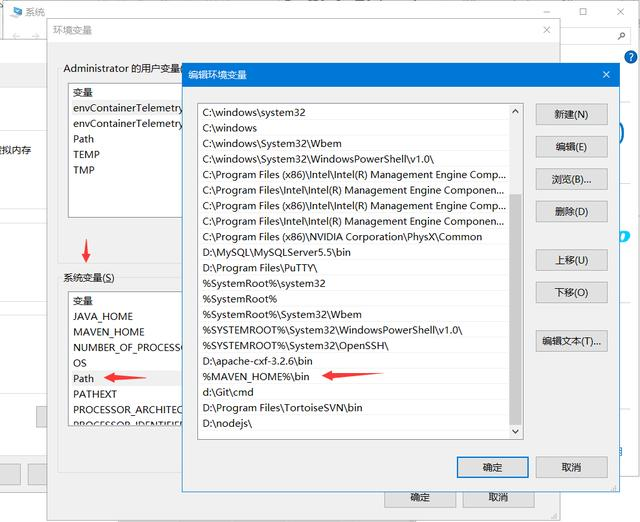The width and height of the screenshot is (640, 522).
Task: Select D:\nodejs\ entry
Action: click(353, 423)
